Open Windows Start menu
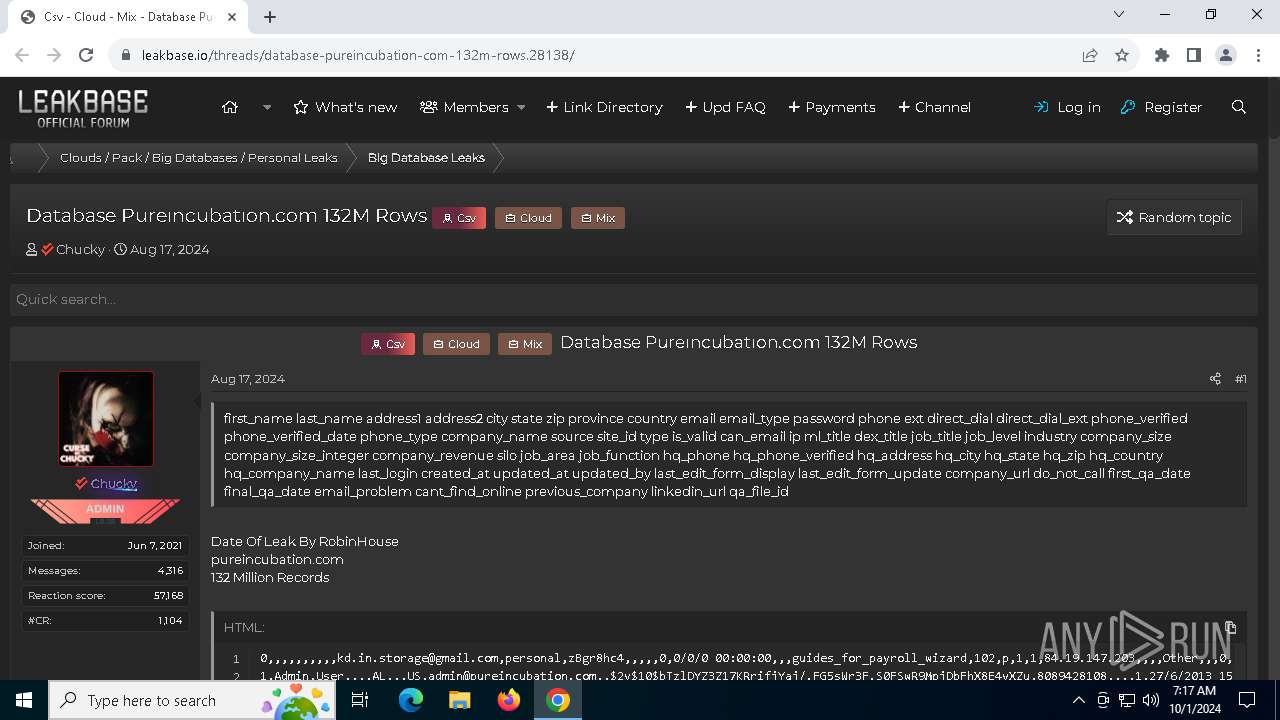 (x=24, y=700)
